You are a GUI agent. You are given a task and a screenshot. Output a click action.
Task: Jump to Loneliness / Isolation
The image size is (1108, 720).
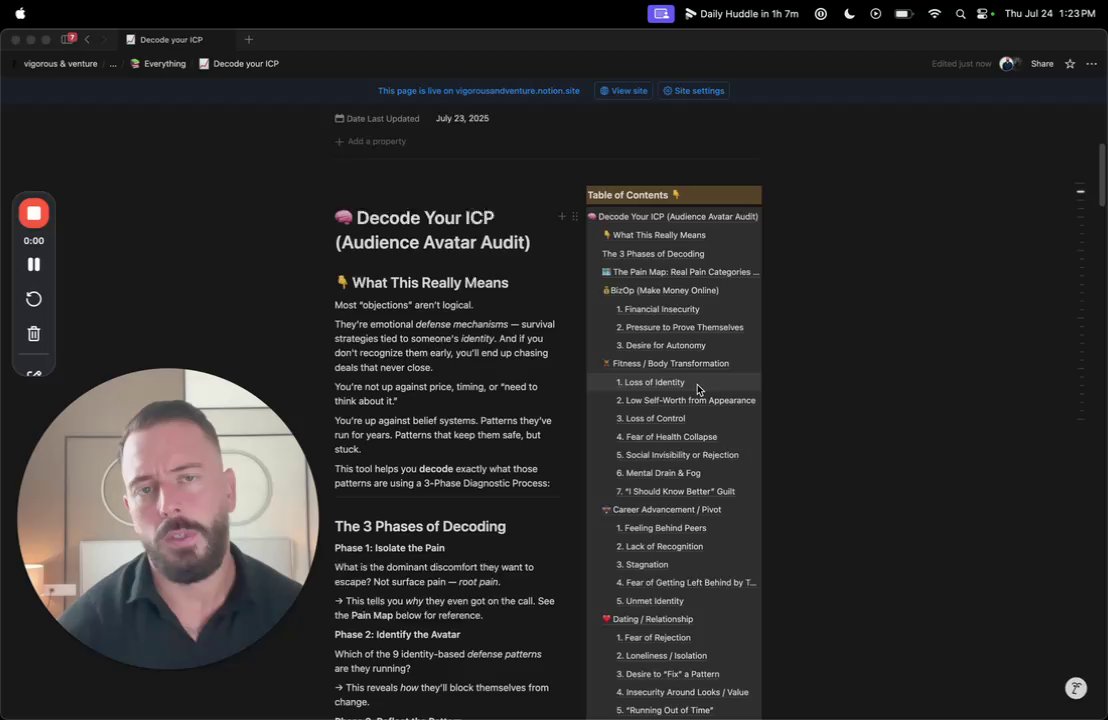pos(661,656)
